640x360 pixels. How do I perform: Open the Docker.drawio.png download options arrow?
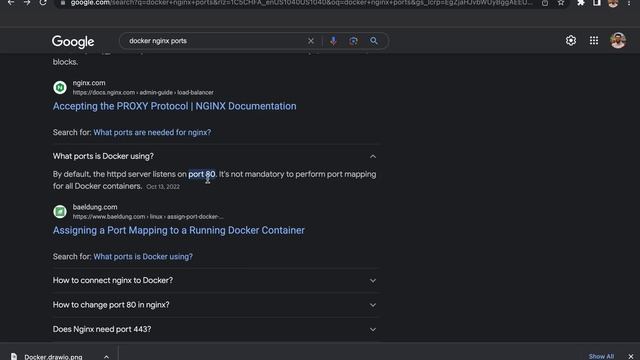coord(106,356)
